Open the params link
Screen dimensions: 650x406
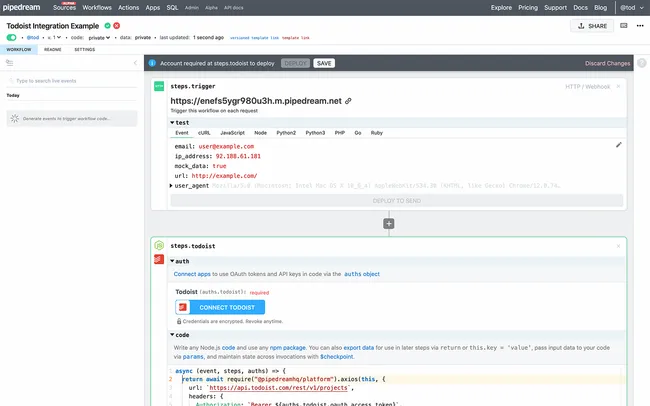tap(193, 357)
